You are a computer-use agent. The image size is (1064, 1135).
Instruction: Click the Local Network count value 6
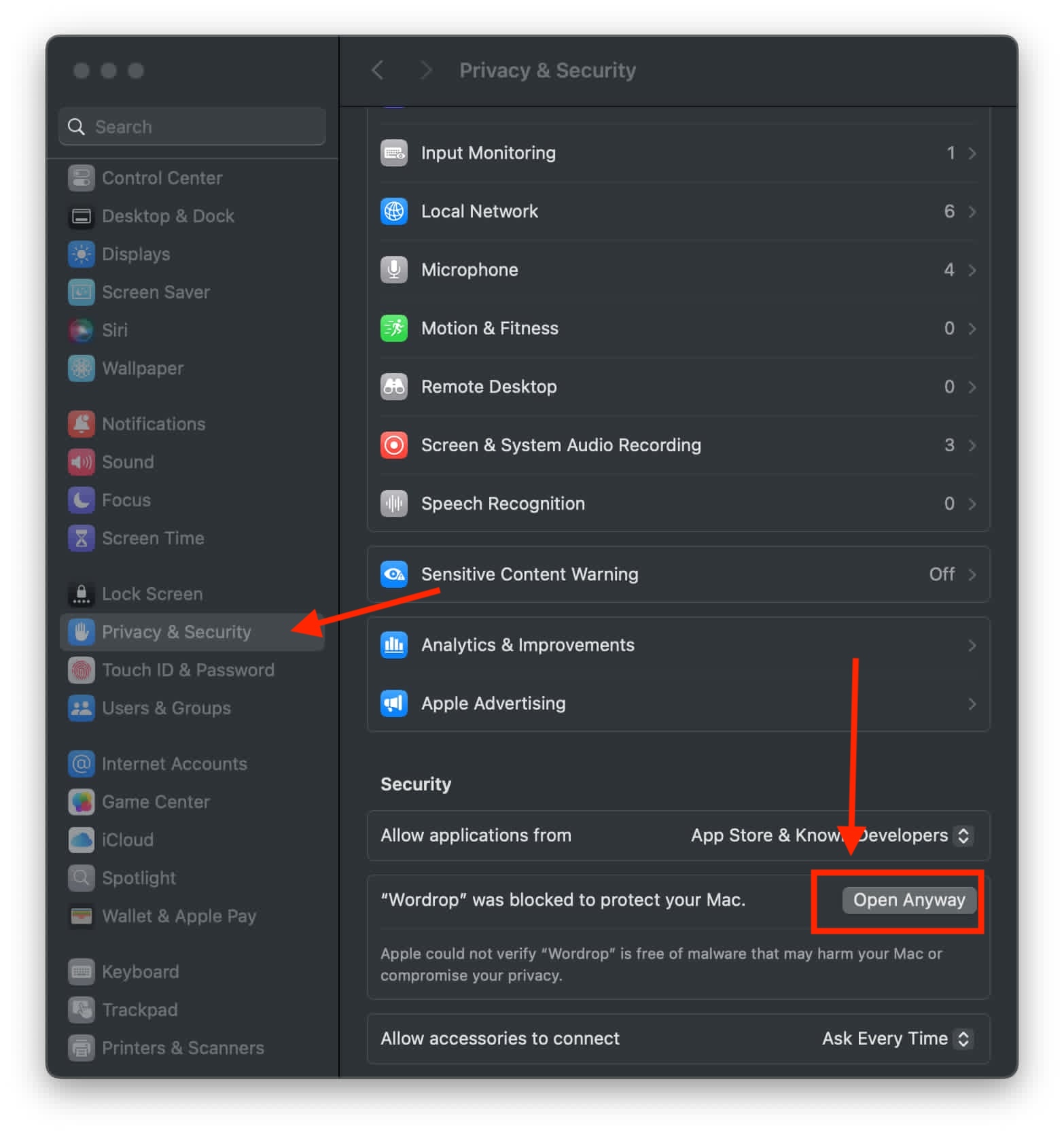(x=949, y=211)
